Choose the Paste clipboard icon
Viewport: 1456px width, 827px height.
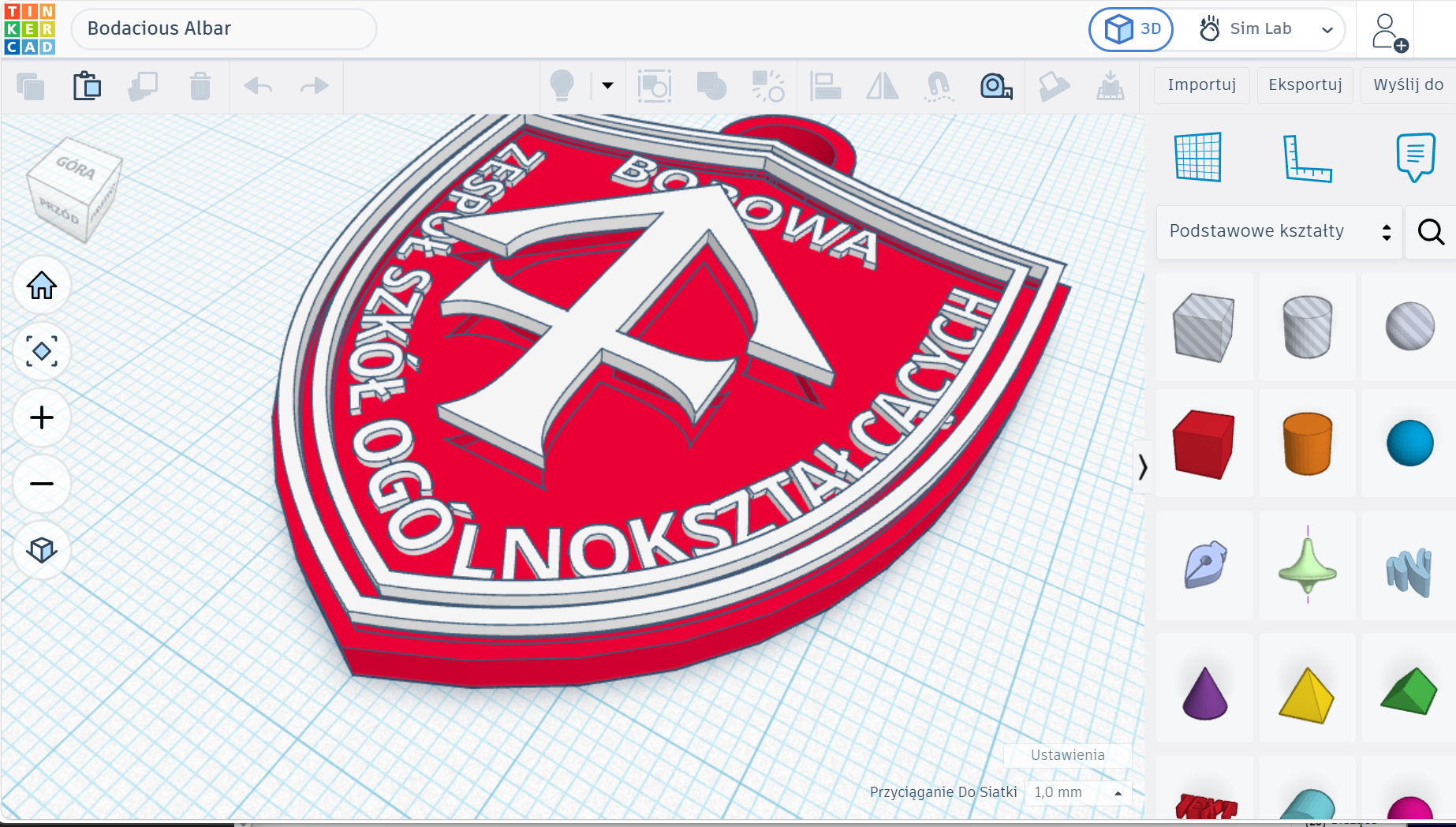tap(87, 85)
